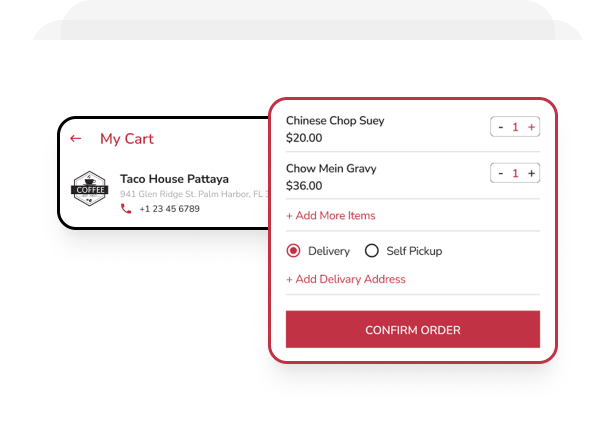Click the My Cart header title
The image size is (615, 421).
pyautogui.click(x=127, y=139)
